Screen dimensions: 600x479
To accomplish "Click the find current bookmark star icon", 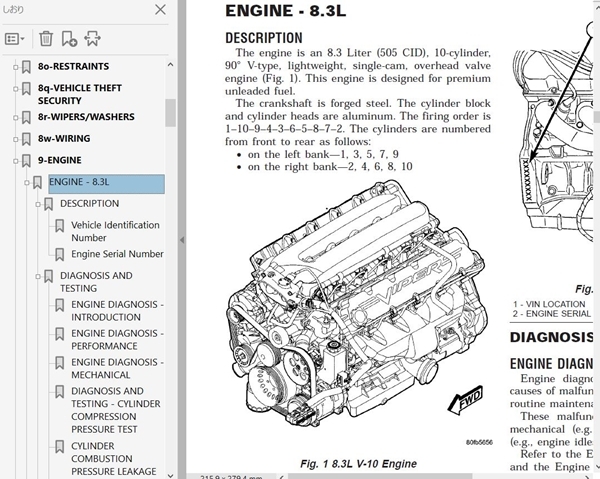I will click(x=92, y=39).
